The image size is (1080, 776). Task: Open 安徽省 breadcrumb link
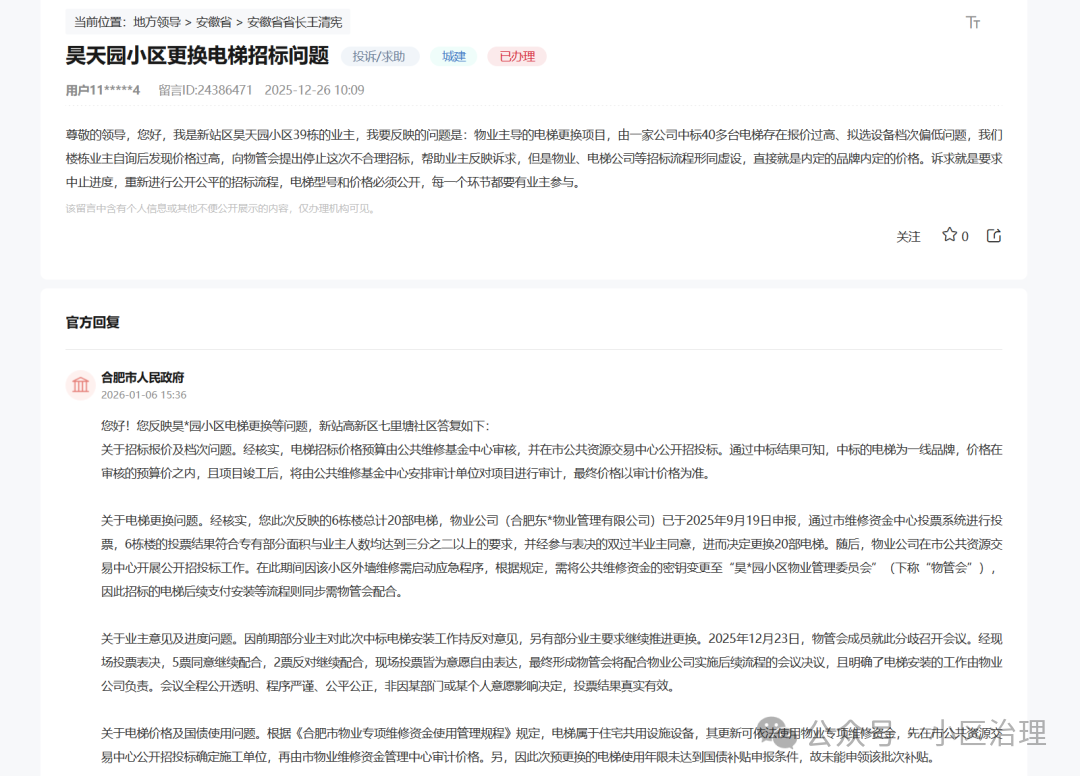[x=214, y=22]
